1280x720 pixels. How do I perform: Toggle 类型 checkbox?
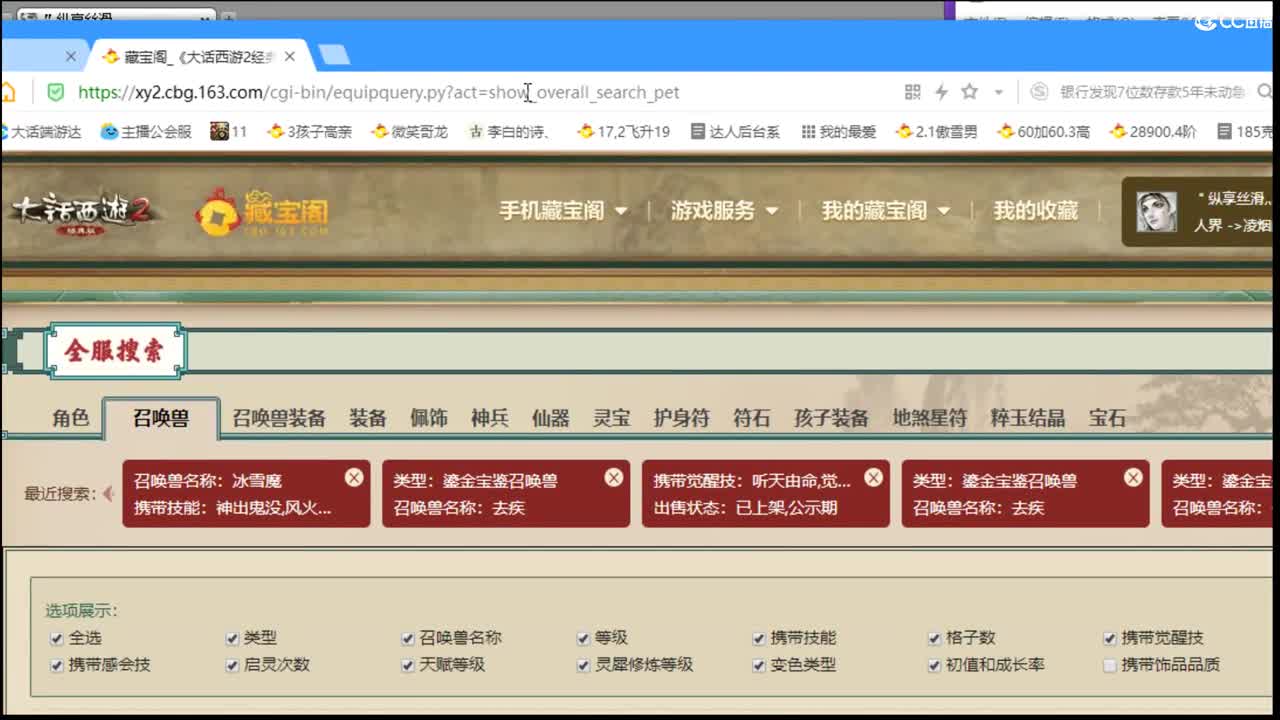(232, 638)
